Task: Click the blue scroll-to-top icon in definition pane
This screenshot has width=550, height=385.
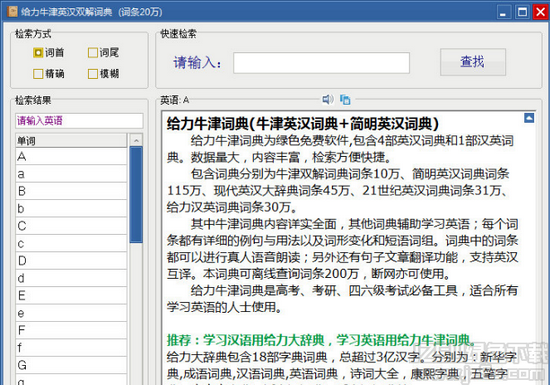Action: point(529,118)
